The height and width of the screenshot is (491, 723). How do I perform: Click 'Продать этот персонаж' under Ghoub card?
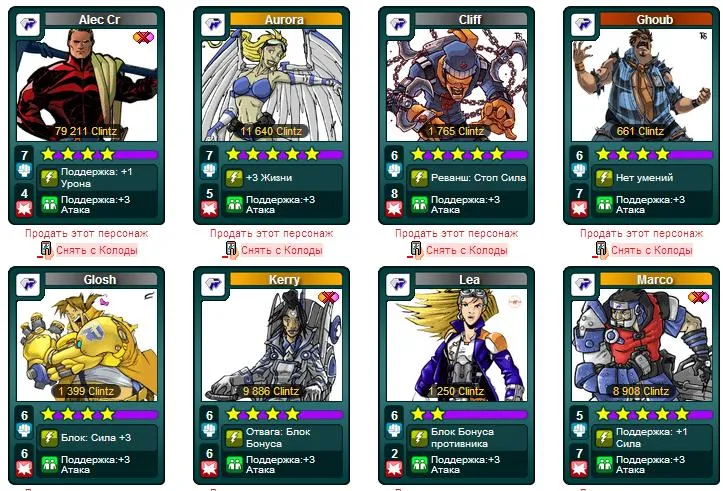coord(641,233)
